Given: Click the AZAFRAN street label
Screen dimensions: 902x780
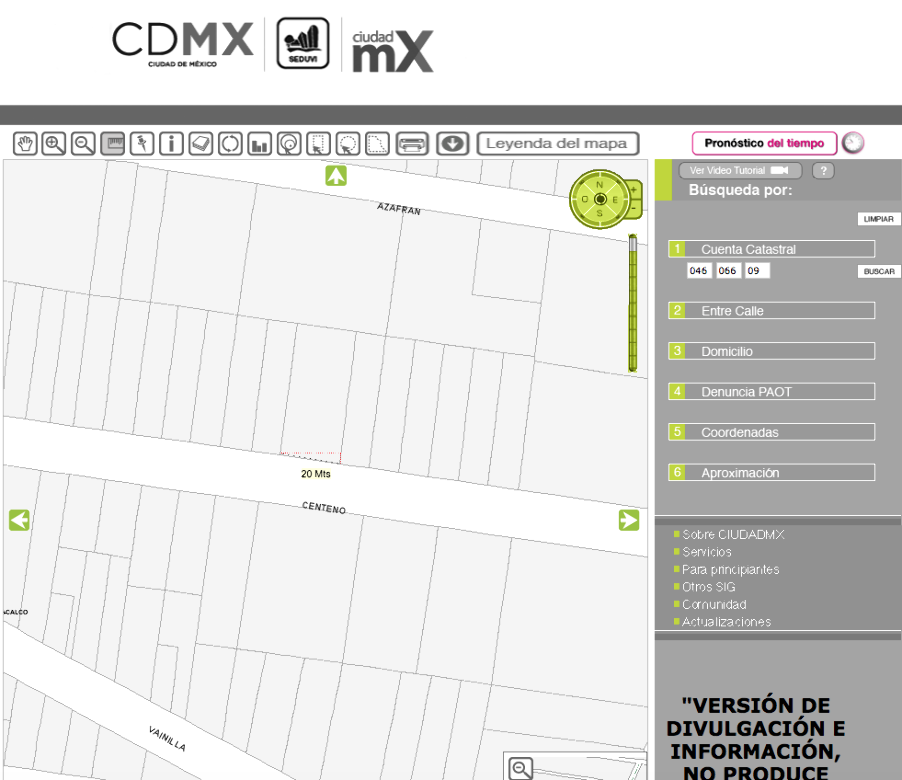Looking at the screenshot, I should pos(399,209).
